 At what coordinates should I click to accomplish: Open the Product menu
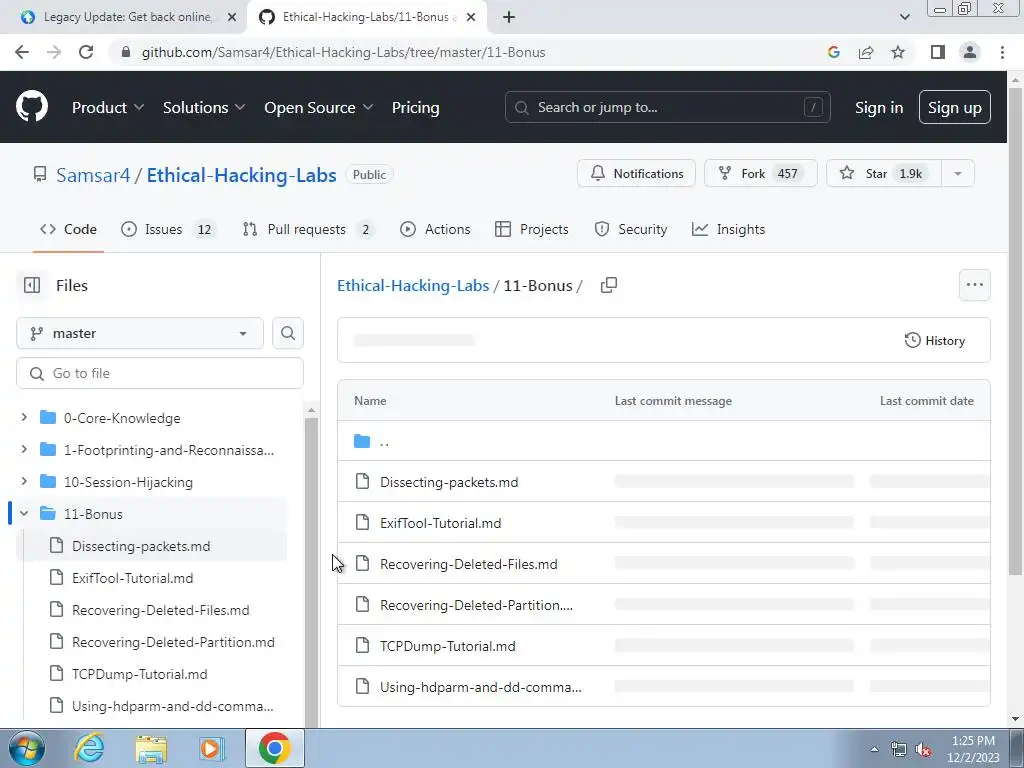[108, 108]
